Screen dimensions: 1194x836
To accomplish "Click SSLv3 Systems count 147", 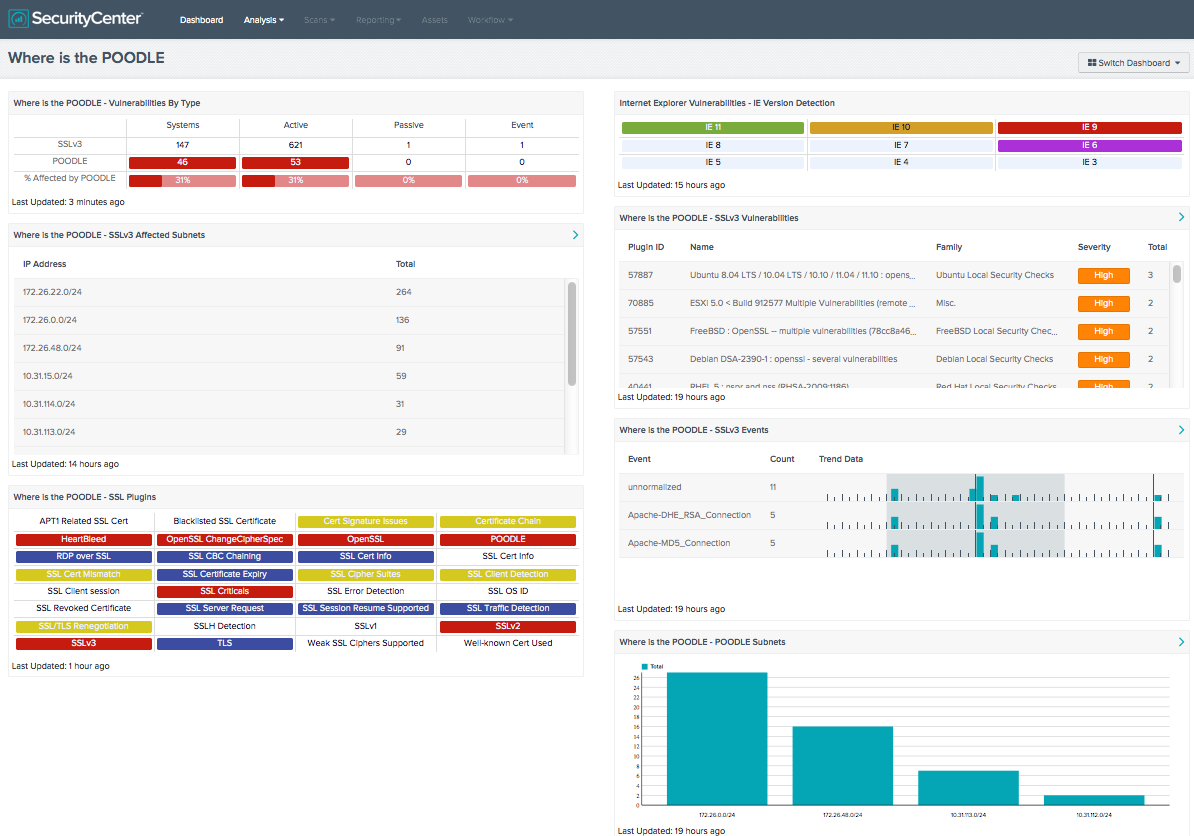I will coord(182,145).
